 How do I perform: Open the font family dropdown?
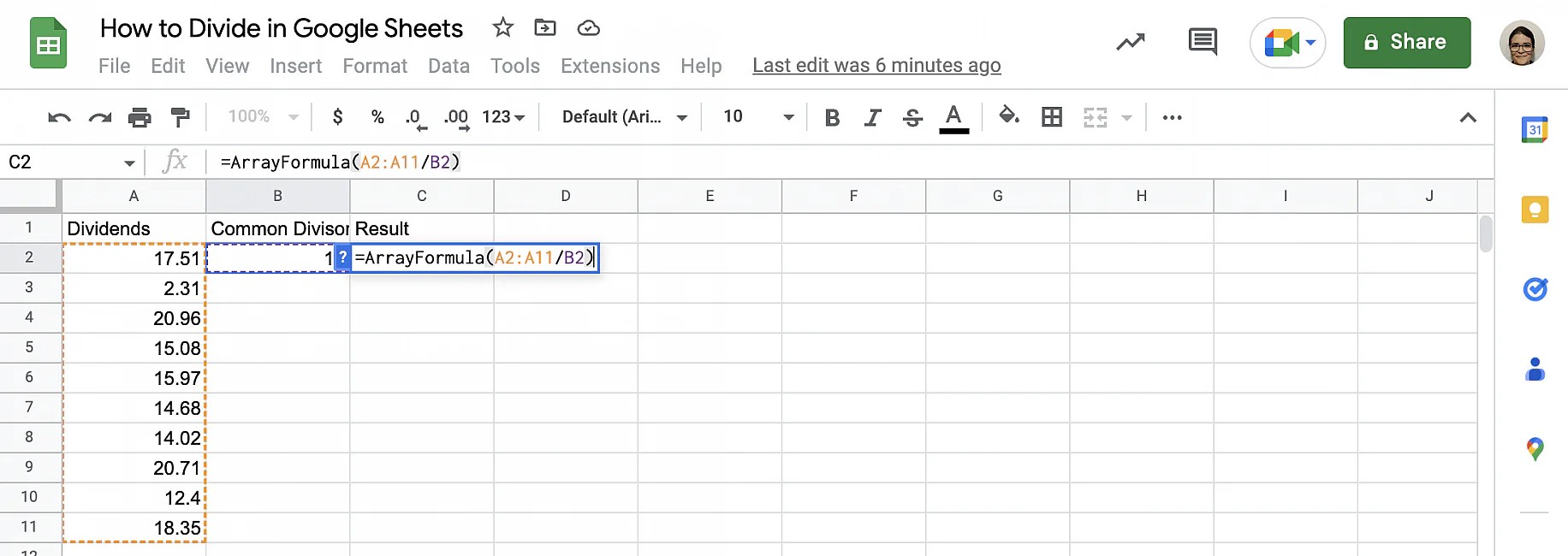coord(624,116)
